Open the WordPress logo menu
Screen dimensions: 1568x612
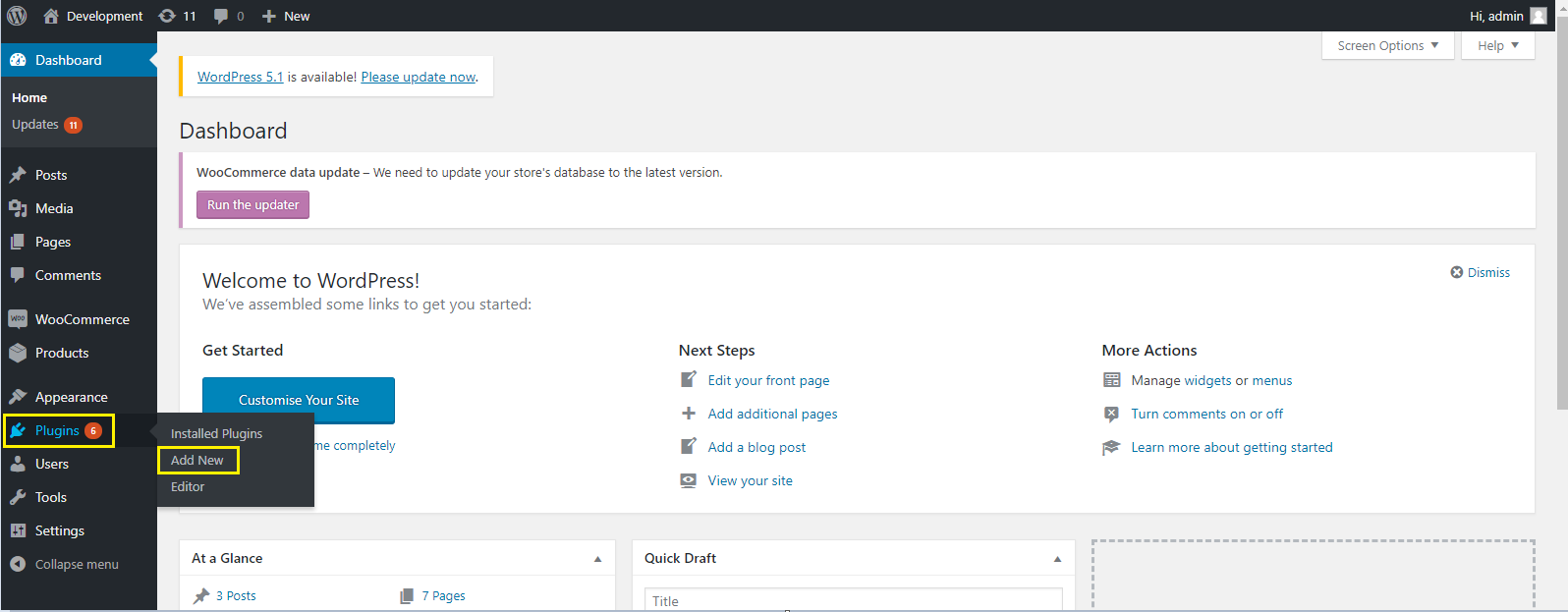(17, 16)
